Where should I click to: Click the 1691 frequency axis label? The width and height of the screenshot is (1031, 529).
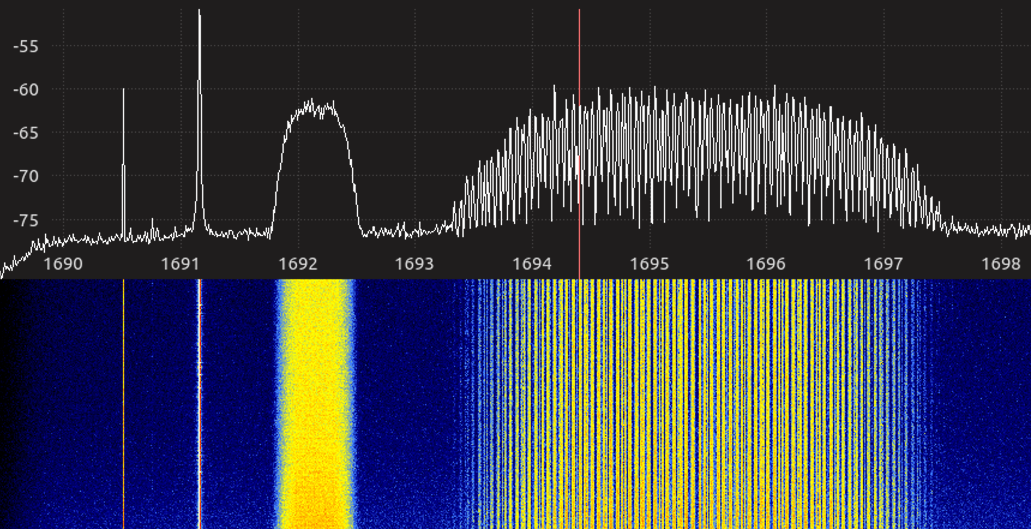point(180,264)
